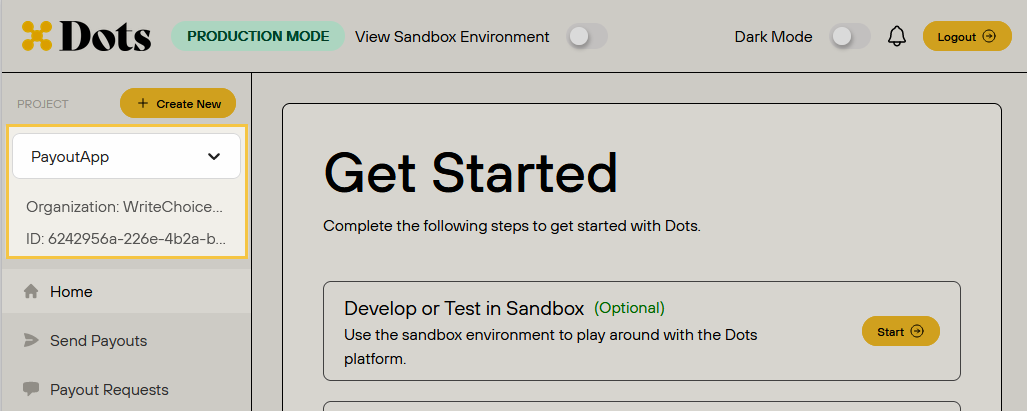Open the Home sidebar item
The image size is (1027, 411).
(126, 291)
